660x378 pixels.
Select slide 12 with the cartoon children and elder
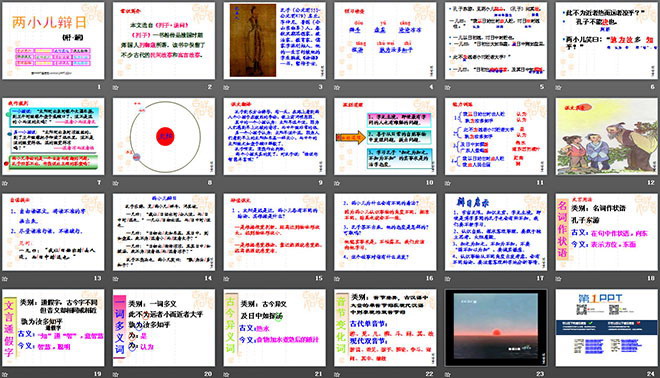[x=607, y=136]
